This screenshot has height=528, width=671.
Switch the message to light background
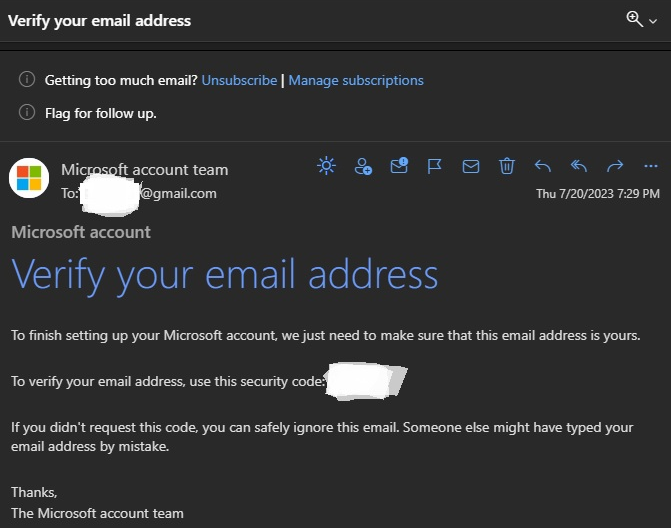tap(326, 166)
